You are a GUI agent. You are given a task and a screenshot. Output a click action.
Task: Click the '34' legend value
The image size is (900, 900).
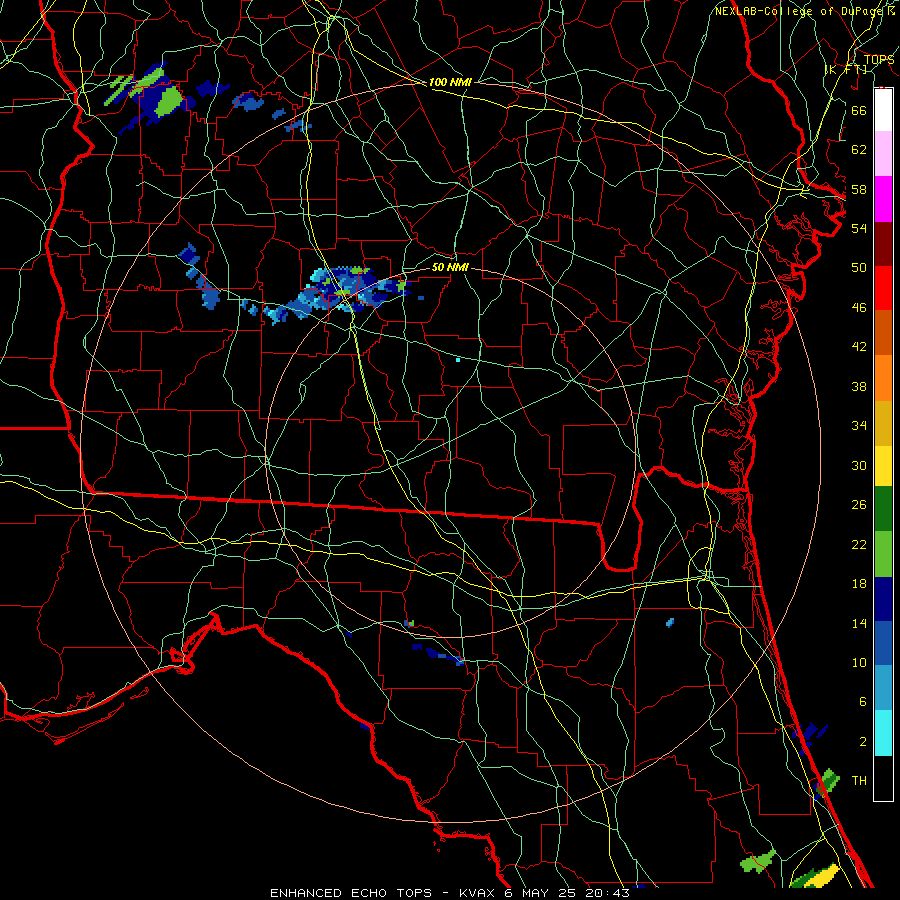(x=859, y=426)
